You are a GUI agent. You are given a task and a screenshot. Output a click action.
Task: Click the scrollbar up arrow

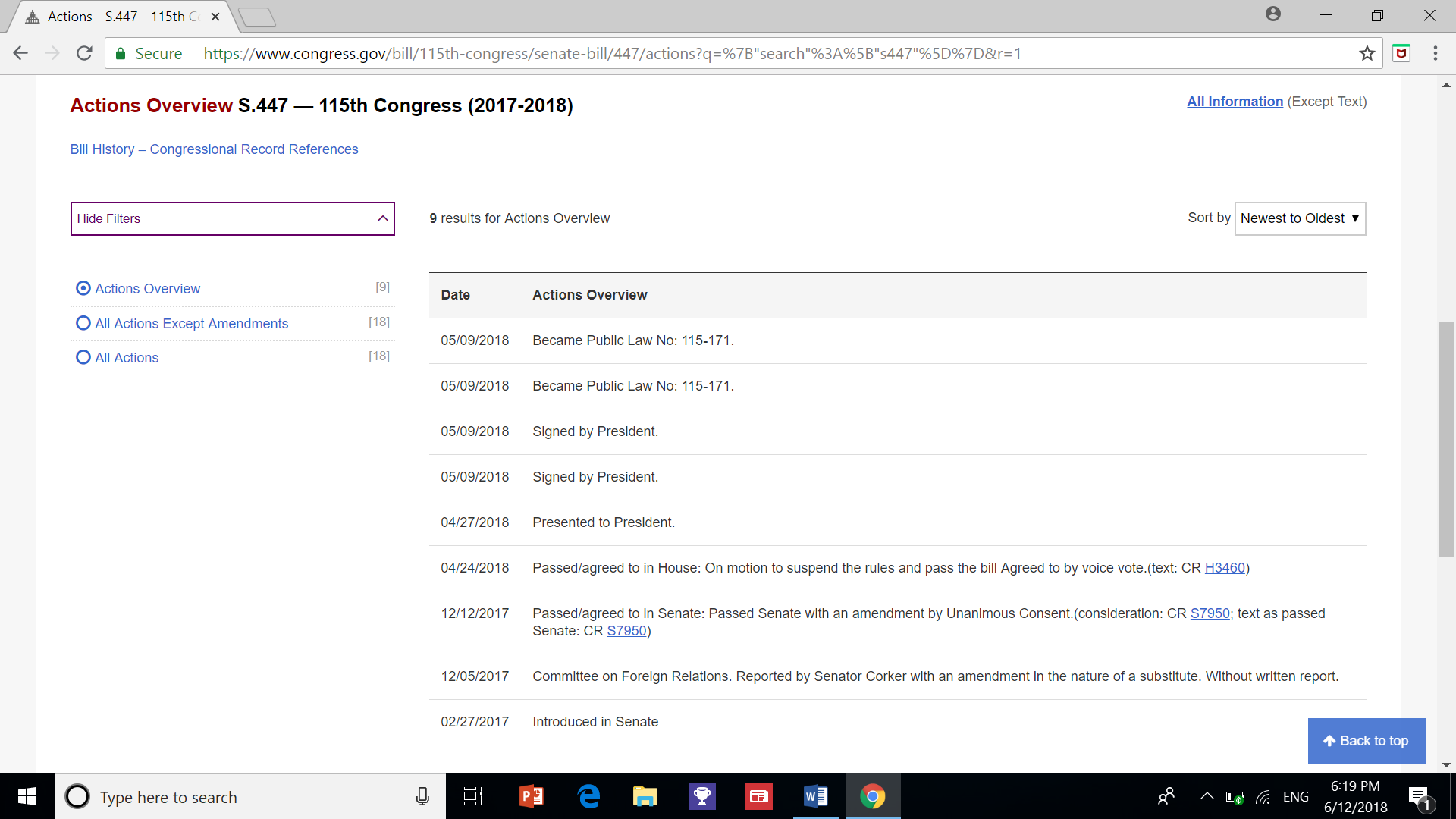point(1446,85)
